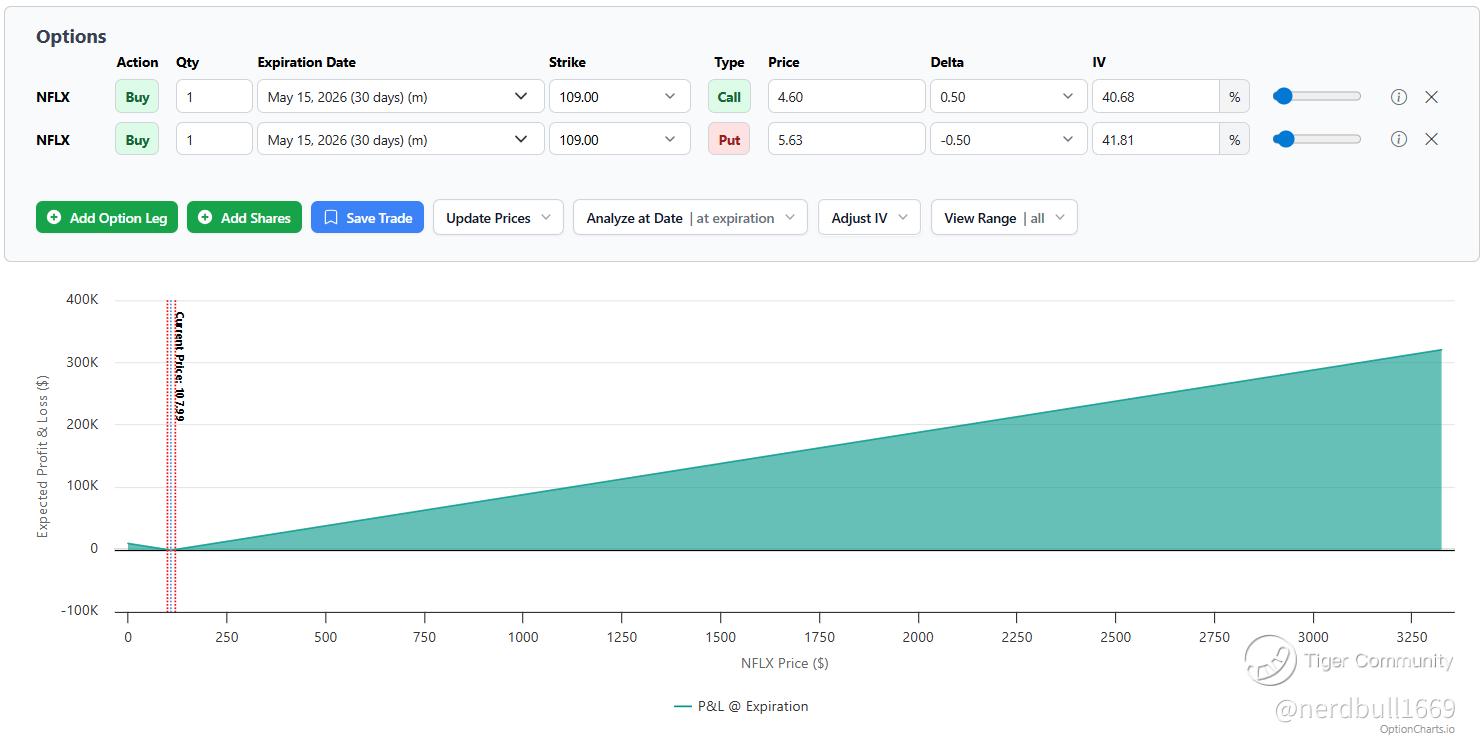Switch the Put type badge
The width and height of the screenshot is (1484, 742).
[729, 139]
